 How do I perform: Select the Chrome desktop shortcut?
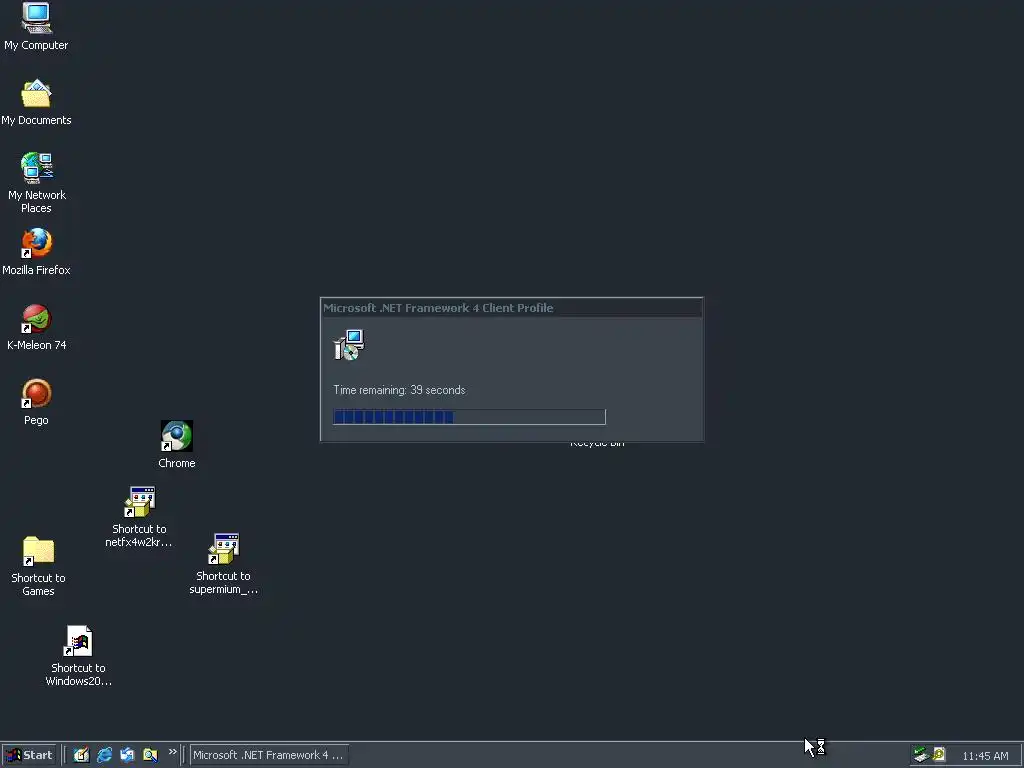(x=176, y=444)
